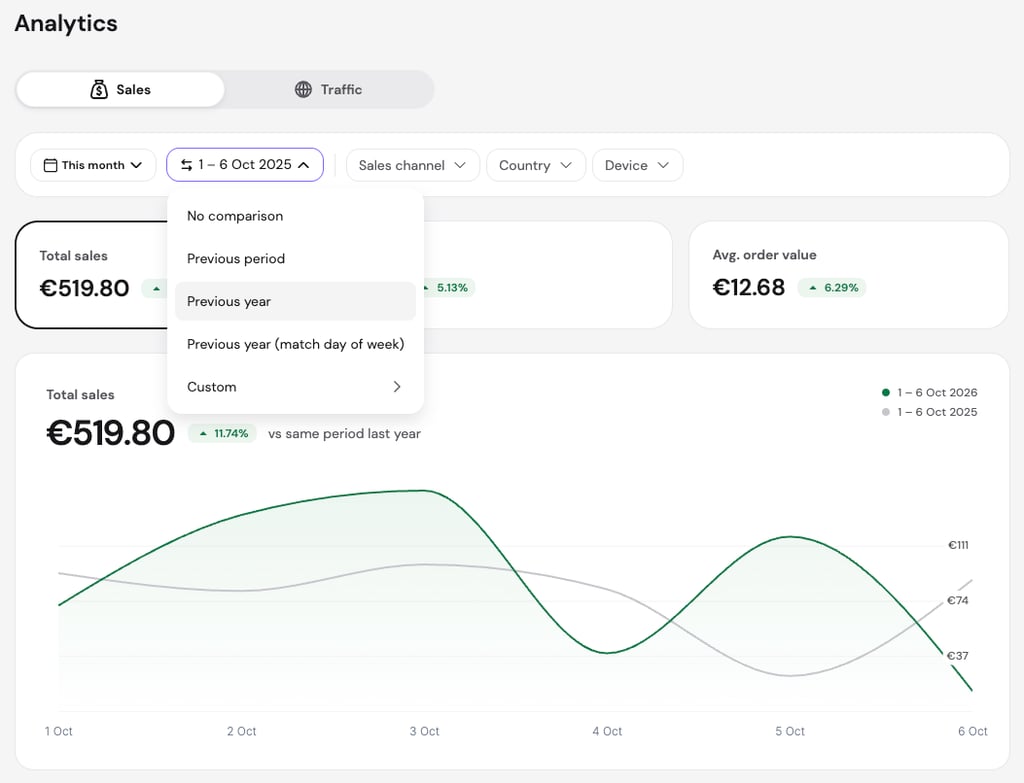Click the 6.29% change badge
The width and height of the screenshot is (1024, 783).
[x=832, y=287]
